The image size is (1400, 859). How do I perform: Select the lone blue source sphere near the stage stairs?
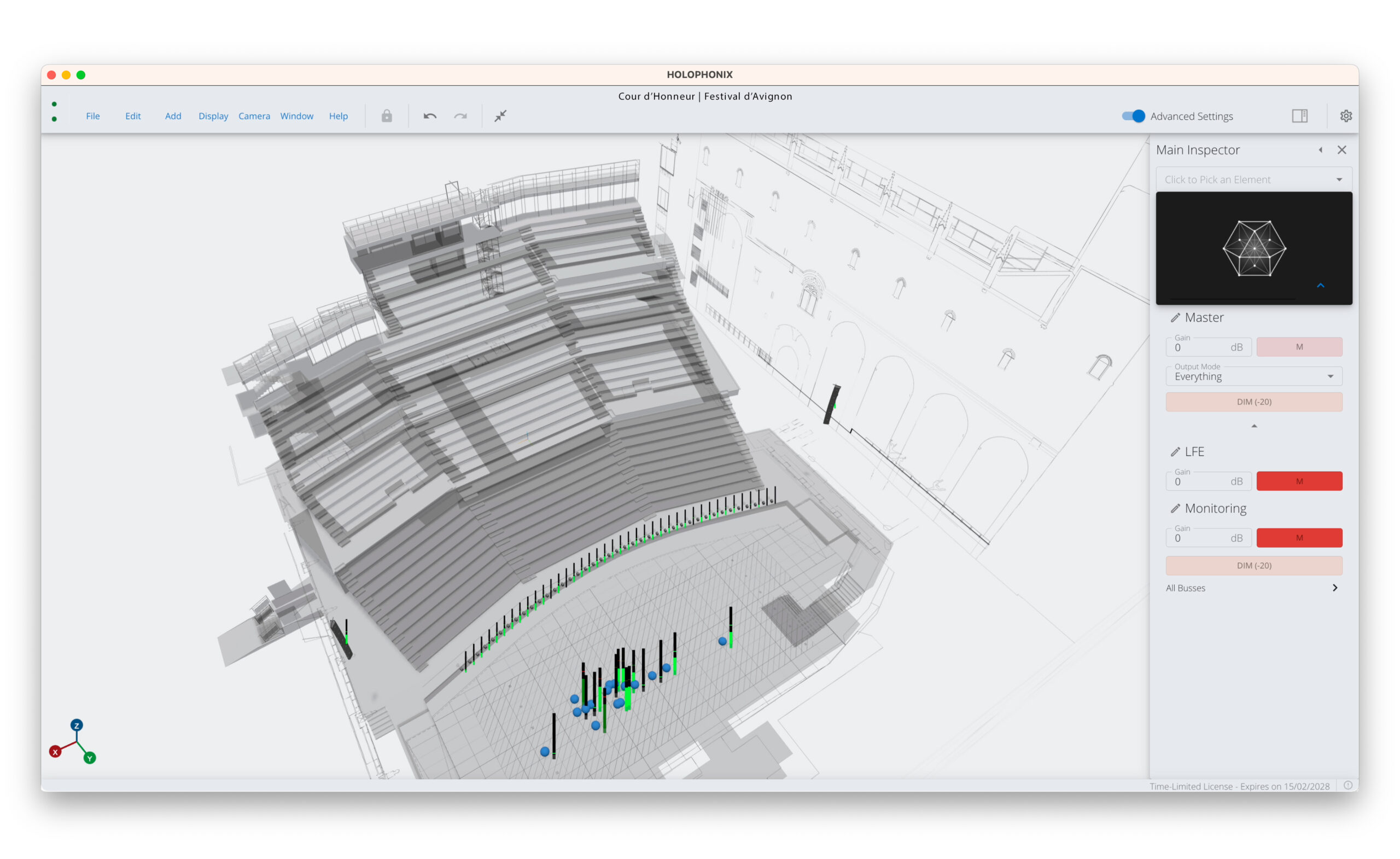721,641
